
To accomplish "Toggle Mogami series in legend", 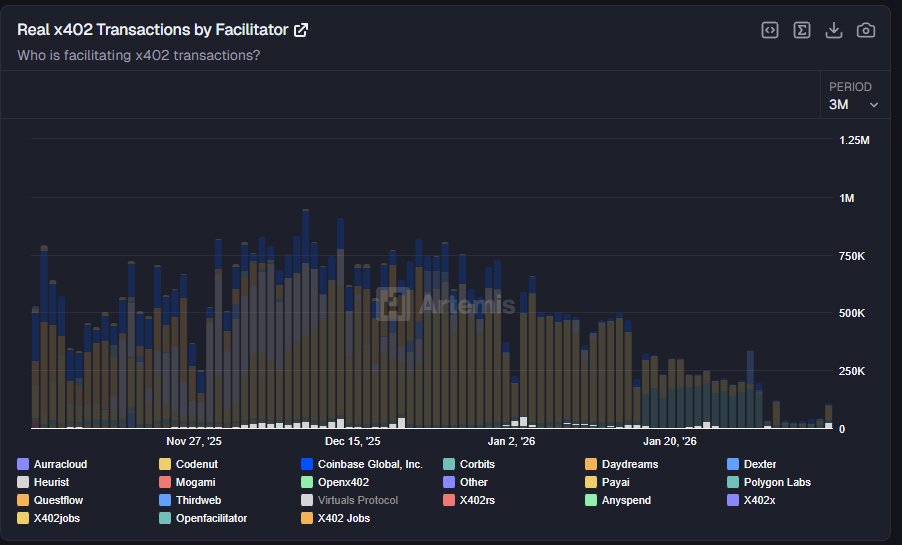I will (188, 482).
